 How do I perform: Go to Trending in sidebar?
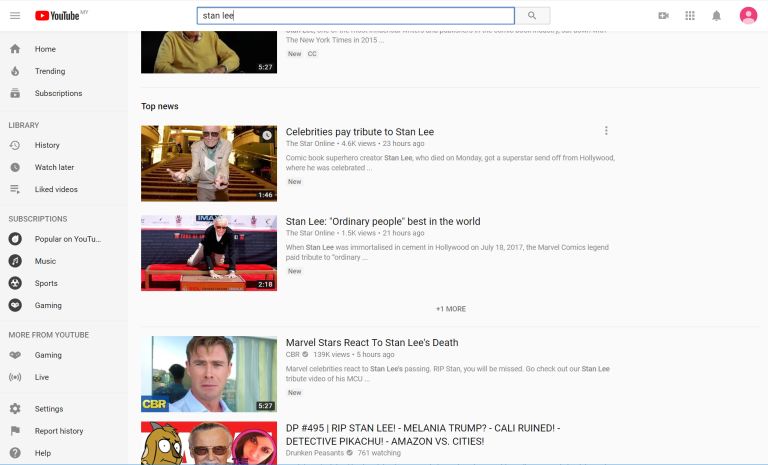point(50,71)
